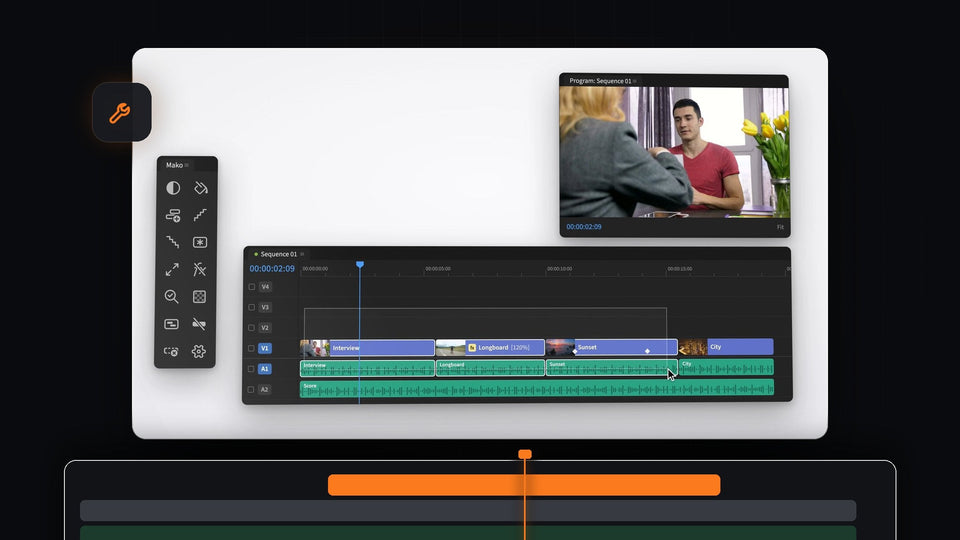Toggle the highlighted V1 track target
The height and width of the screenshot is (540, 960).
pyautogui.click(x=264, y=348)
